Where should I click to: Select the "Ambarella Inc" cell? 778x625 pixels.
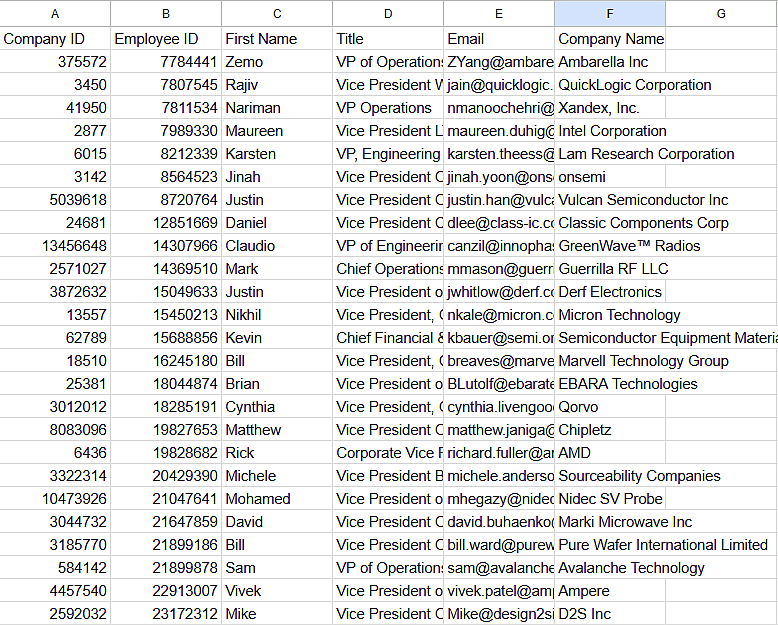pos(610,62)
